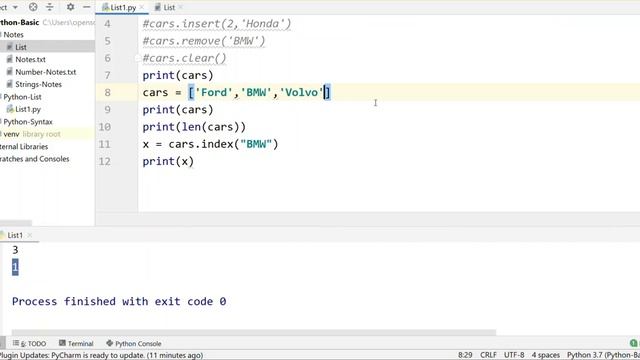The height and width of the screenshot is (360, 640).
Task: Click line number 12 in gutter
Action: 104,161
